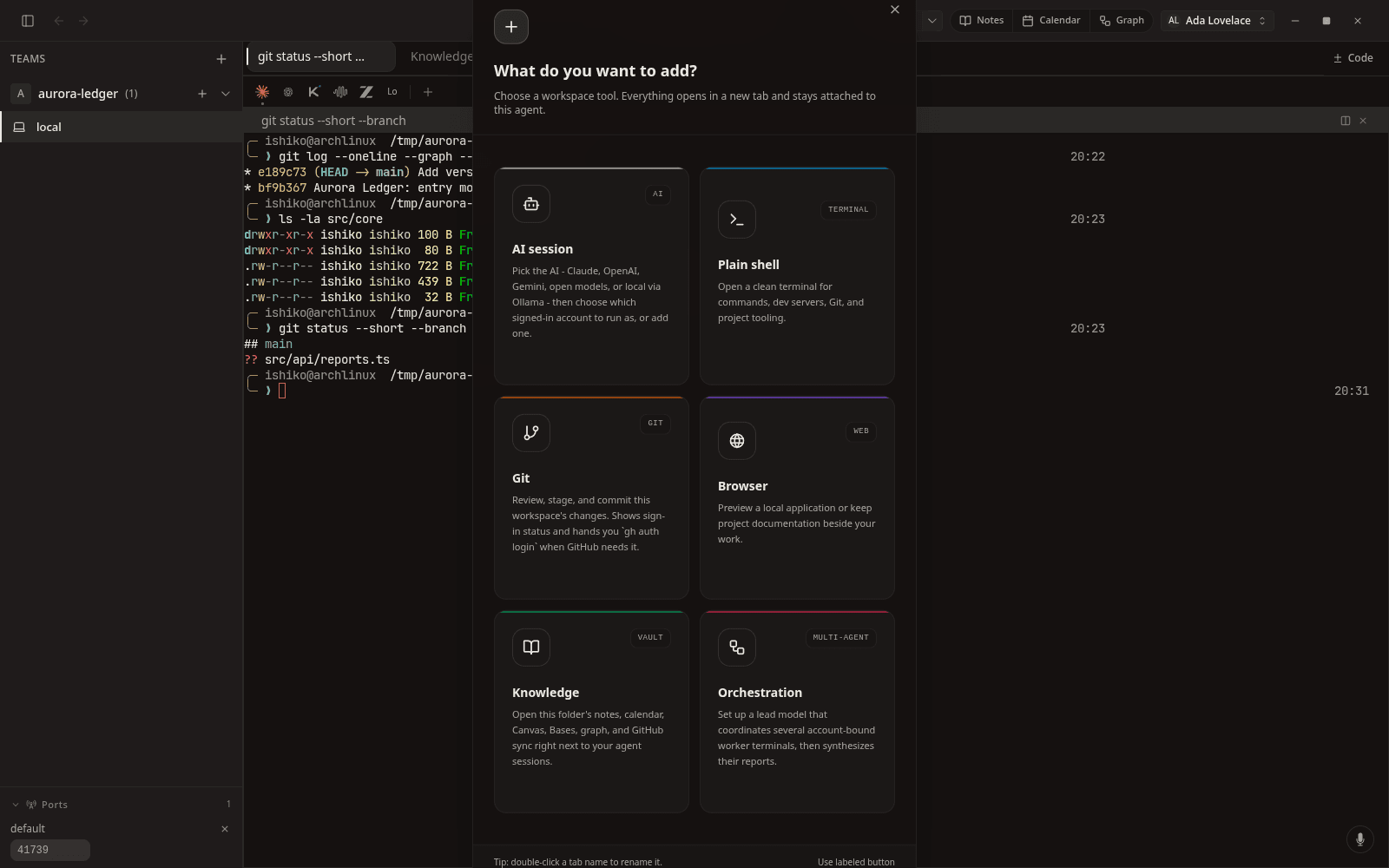Select the K agent icon
The width and height of the screenshot is (1389, 868).
[x=314, y=92]
